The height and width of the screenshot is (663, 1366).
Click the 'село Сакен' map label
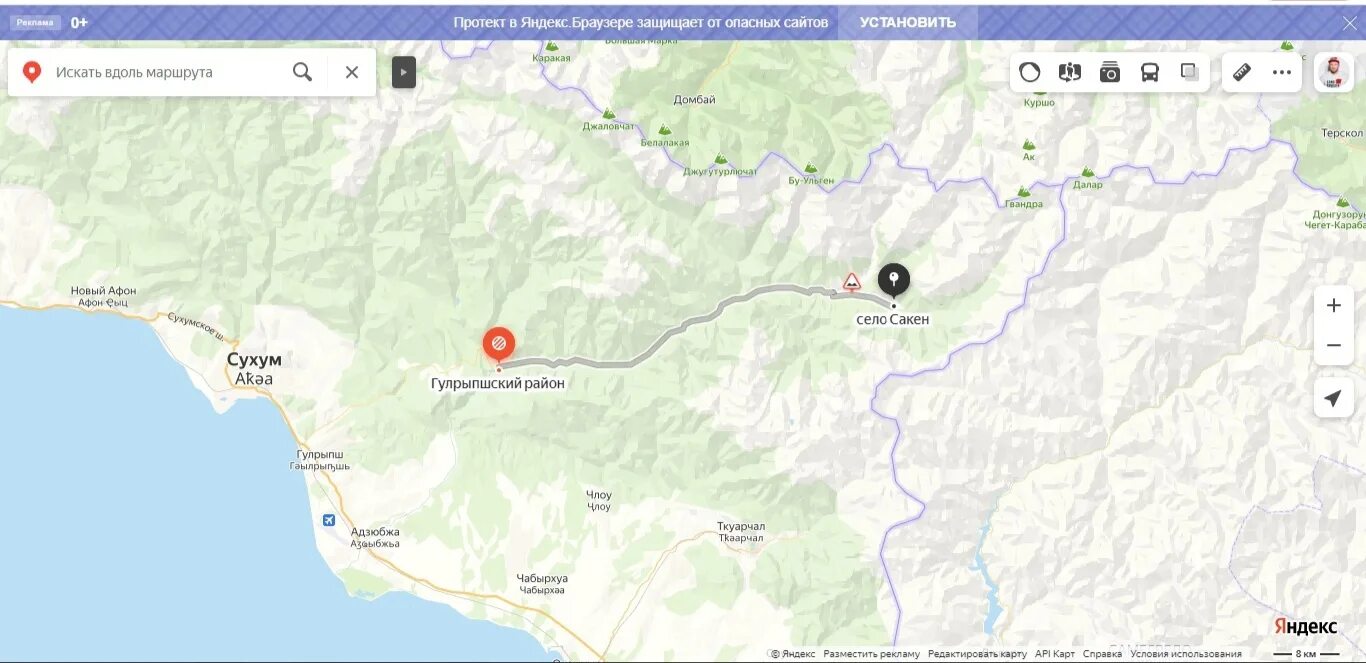893,319
